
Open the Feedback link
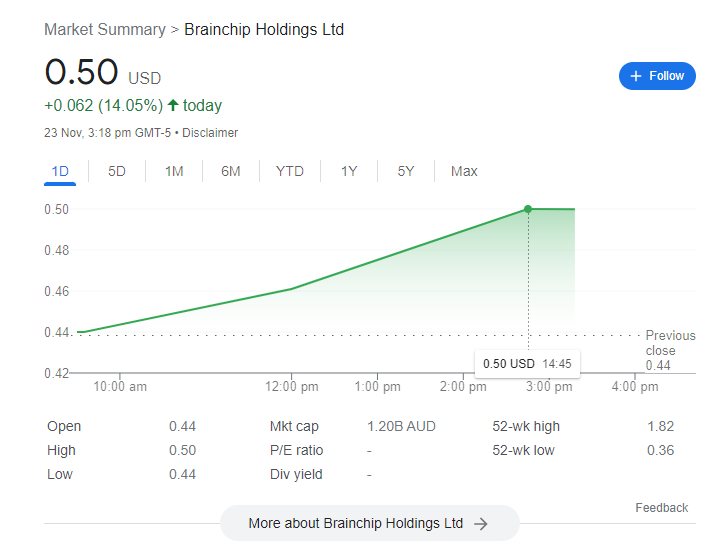click(x=662, y=508)
